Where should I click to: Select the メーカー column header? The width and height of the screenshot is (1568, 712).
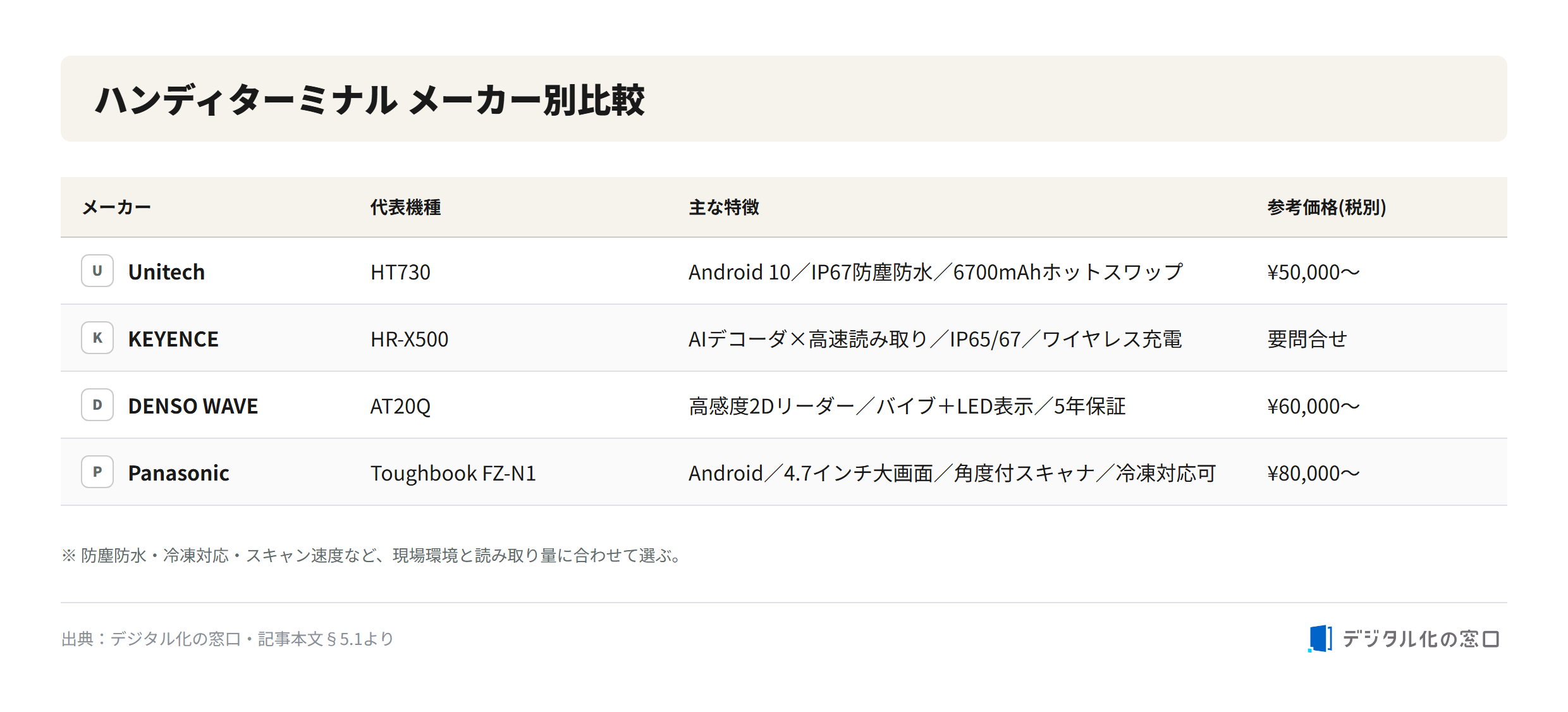(117, 207)
